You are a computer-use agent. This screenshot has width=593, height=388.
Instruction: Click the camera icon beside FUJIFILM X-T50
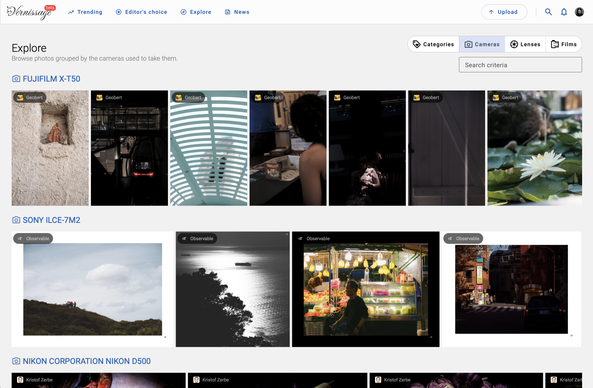(16, 79)
